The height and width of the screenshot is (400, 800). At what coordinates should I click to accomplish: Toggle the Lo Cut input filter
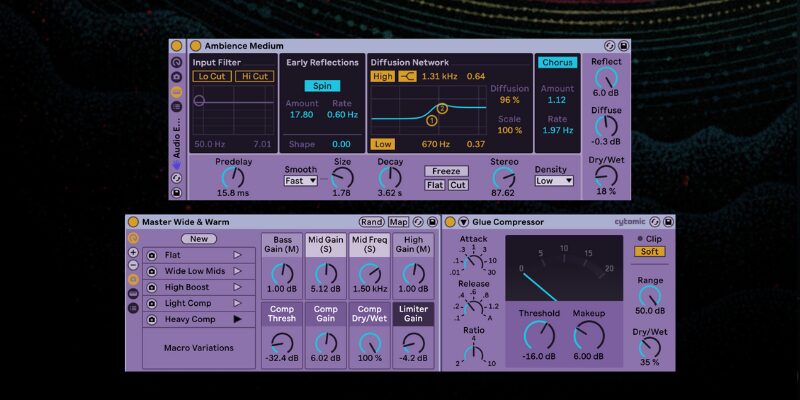pos(213,76)
